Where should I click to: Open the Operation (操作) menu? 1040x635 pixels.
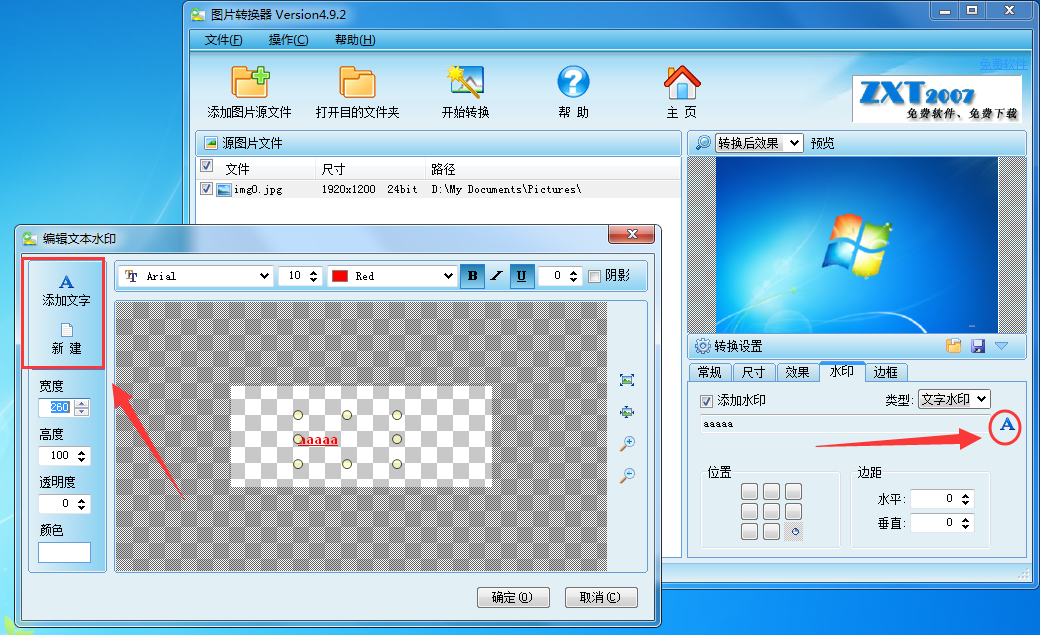click(x=288, y=40)
